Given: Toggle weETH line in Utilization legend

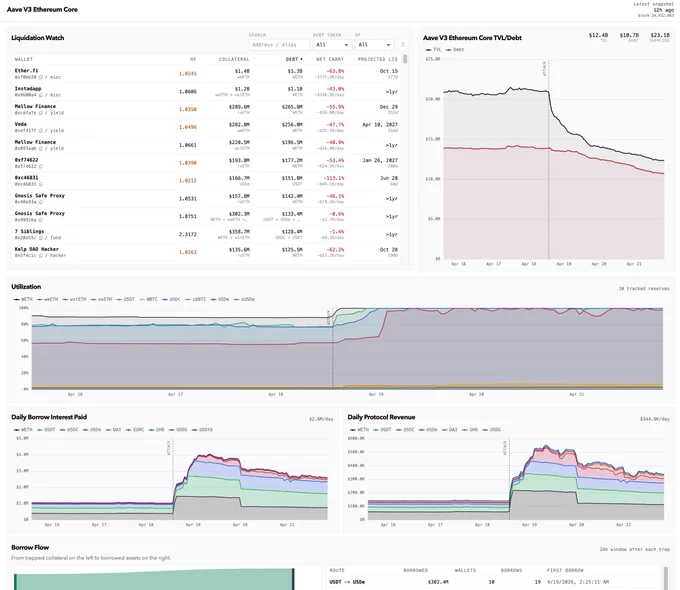Looking at the screenshot, I should point(47,299).
